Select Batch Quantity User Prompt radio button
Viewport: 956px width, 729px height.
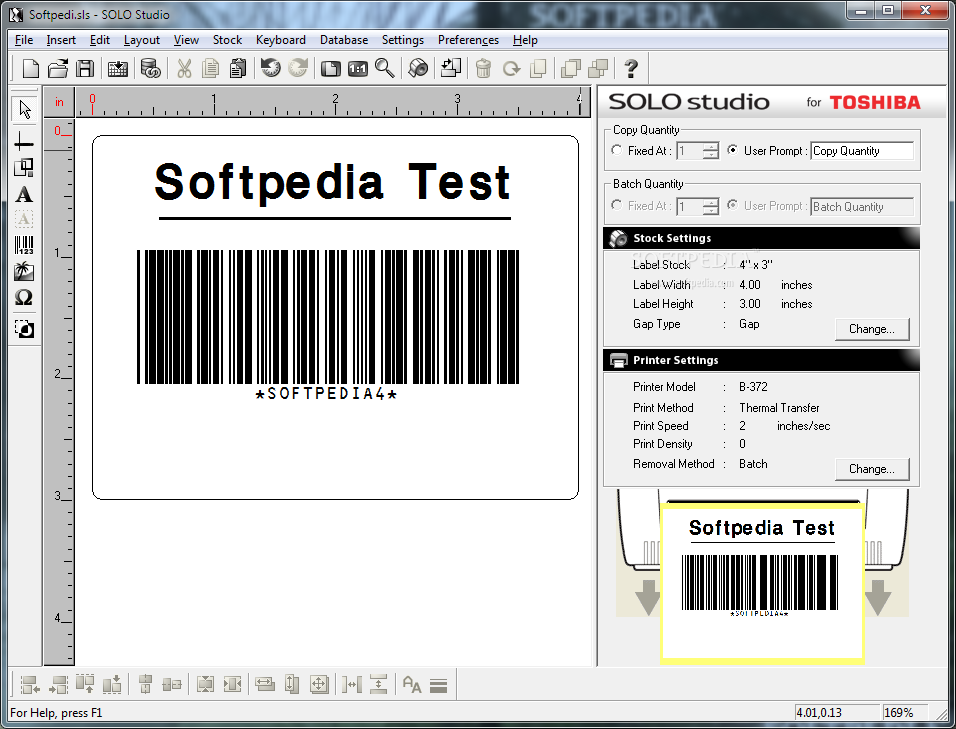pos(733,205)
